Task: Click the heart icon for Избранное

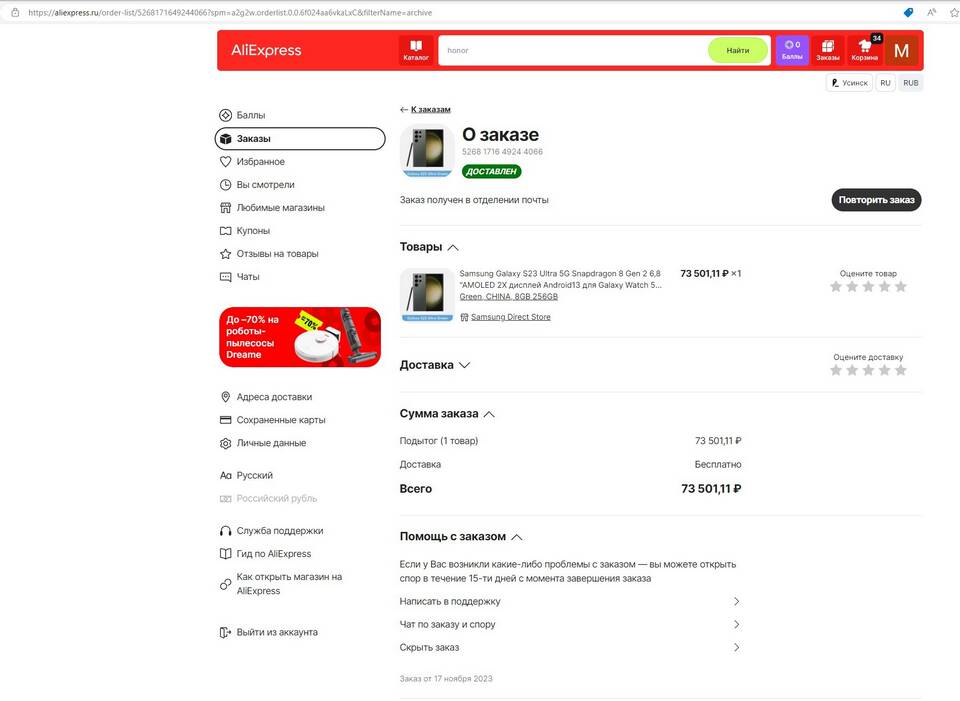Action: point(225,162)
